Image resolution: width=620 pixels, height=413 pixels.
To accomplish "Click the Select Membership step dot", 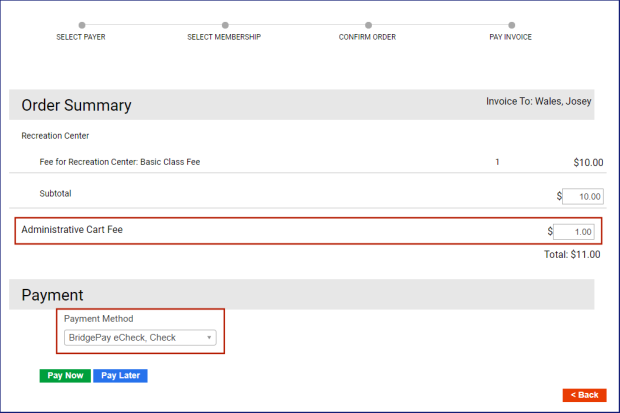I will (225, 25).
